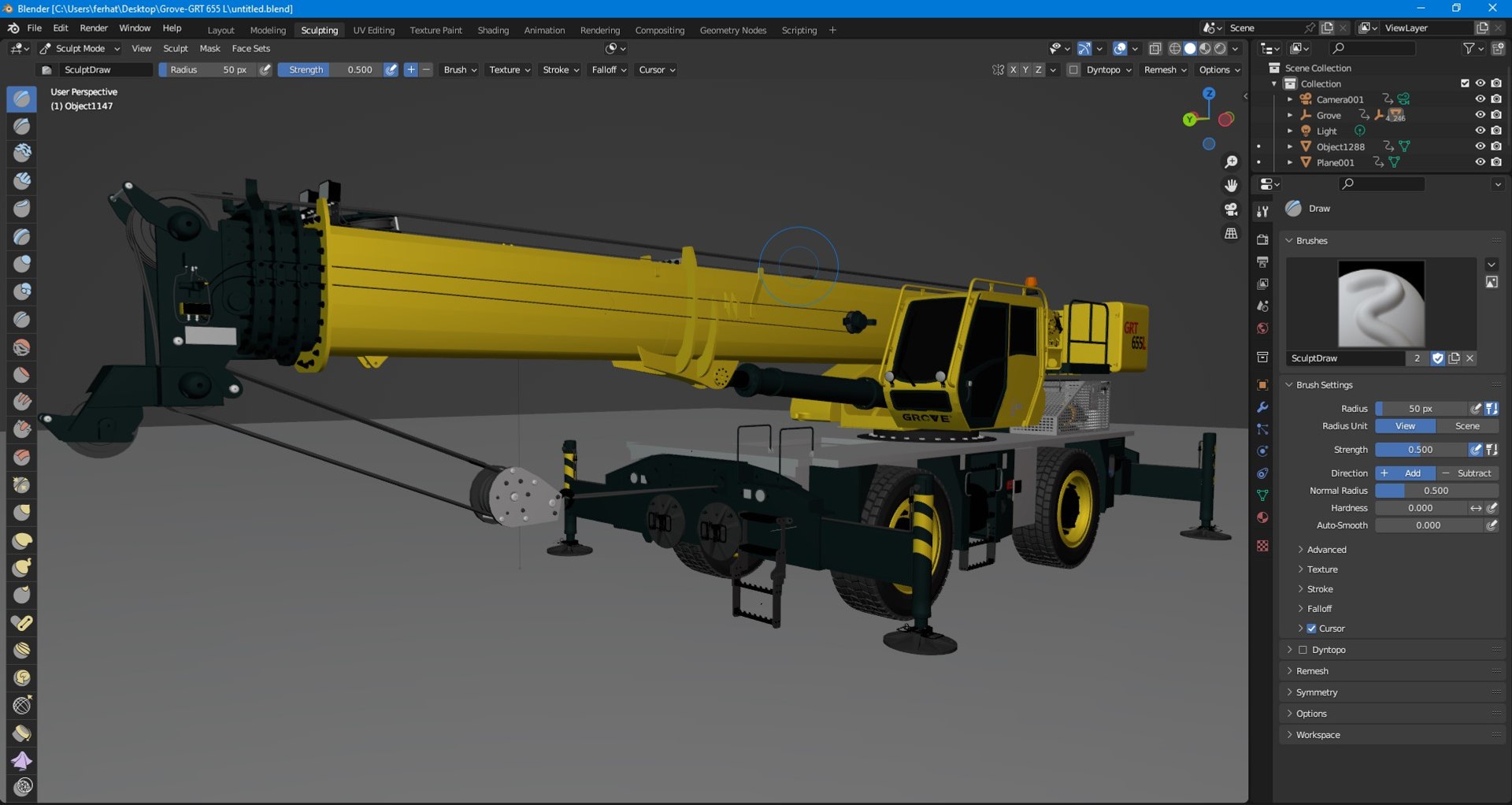Toggle X-ray view icon in header
1512x805 pixels.
click(1155, 49)
